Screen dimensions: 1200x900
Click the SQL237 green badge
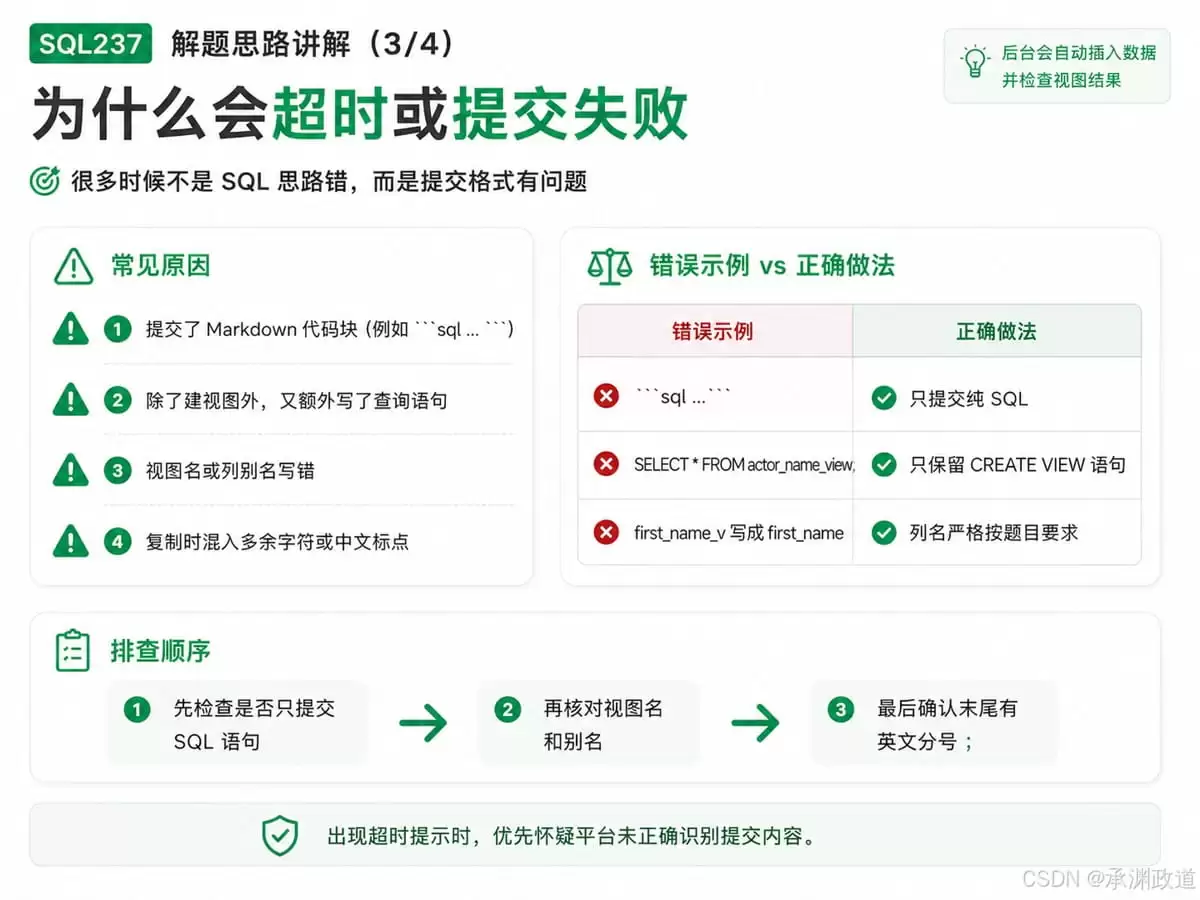[x=91, y=44]
